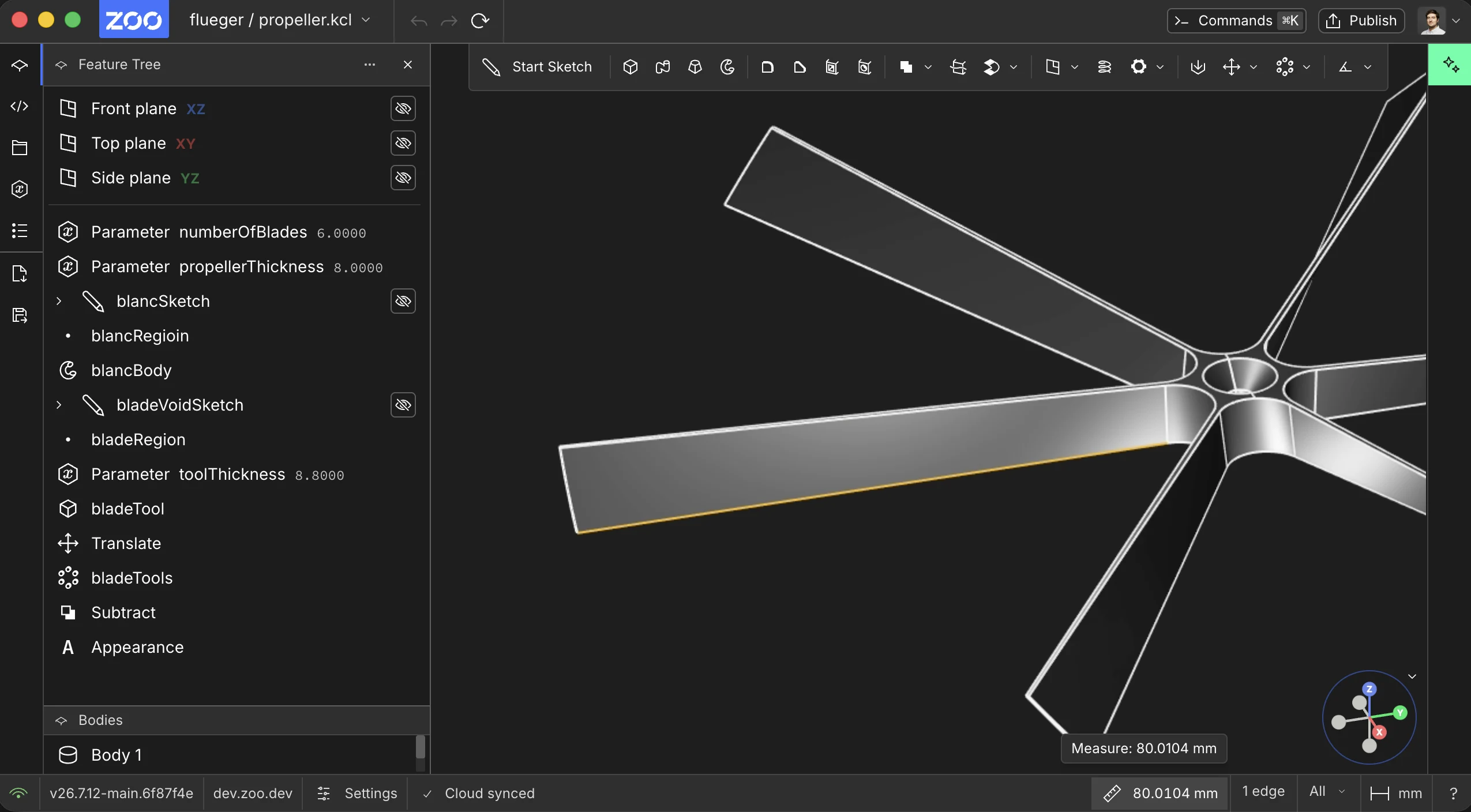Open the project files pane

pyautogui.click(x=20, y=148)
